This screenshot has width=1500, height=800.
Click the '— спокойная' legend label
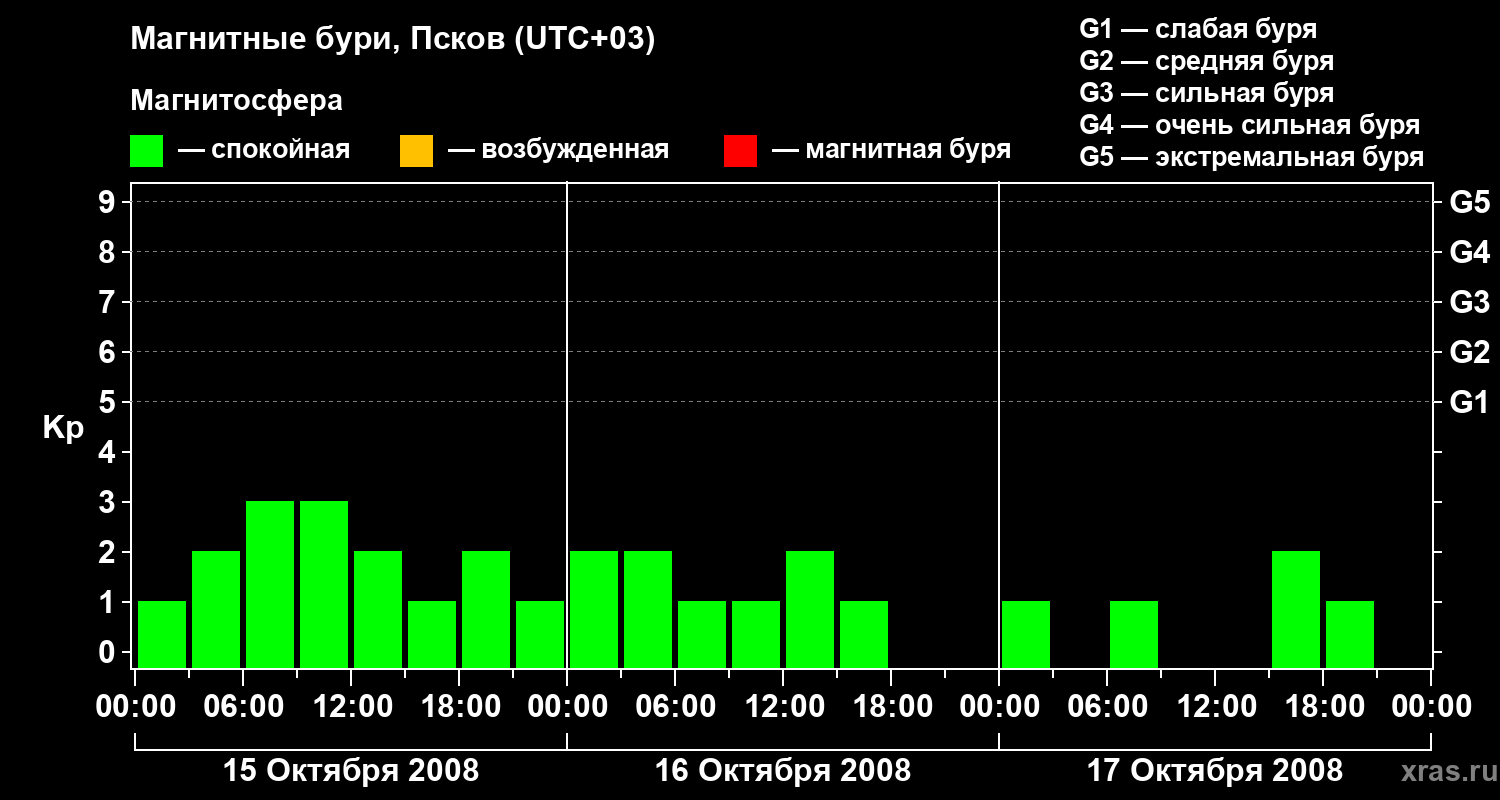pyautogui.click(x=264, y=150)
